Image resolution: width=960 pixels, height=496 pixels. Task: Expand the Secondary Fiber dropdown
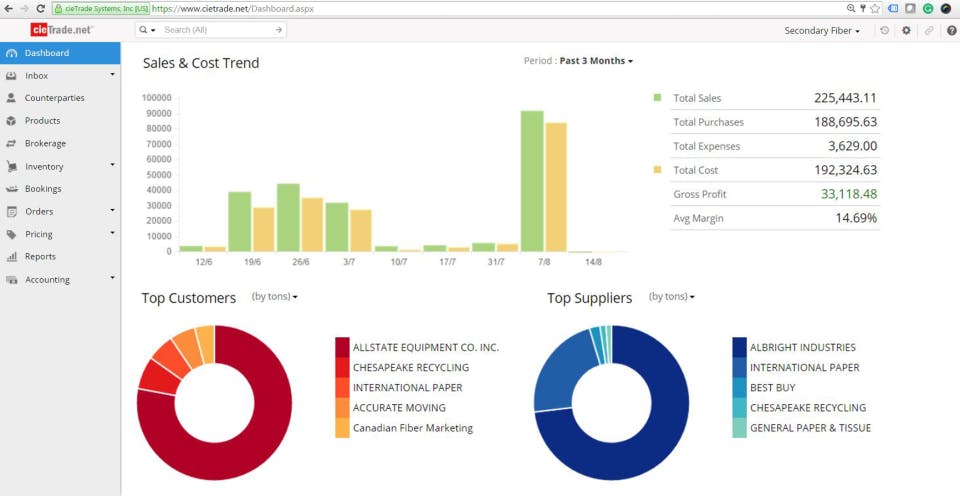coord(822,31)
